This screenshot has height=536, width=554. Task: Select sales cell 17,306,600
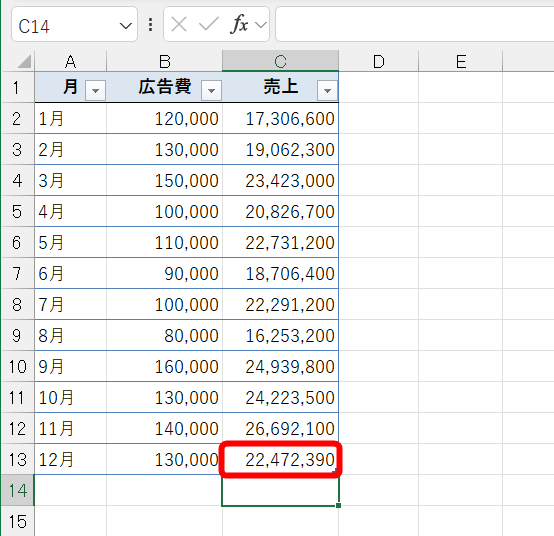tap(281, 118)
